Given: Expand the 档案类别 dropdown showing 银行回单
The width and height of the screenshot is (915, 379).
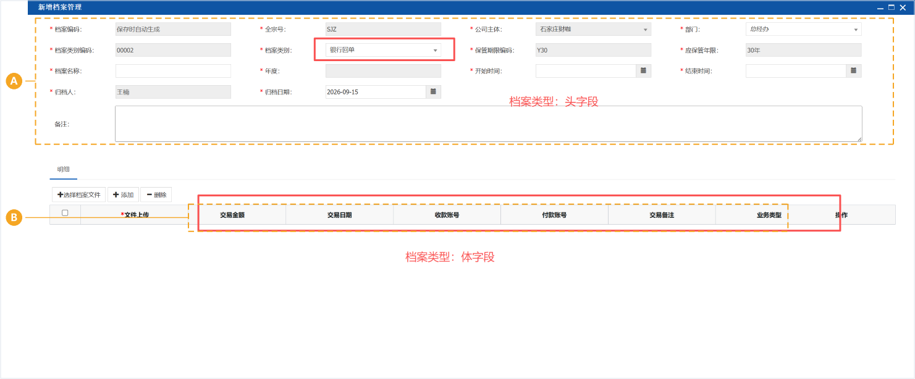Looking at the screenshot, I should coord(383,50).
